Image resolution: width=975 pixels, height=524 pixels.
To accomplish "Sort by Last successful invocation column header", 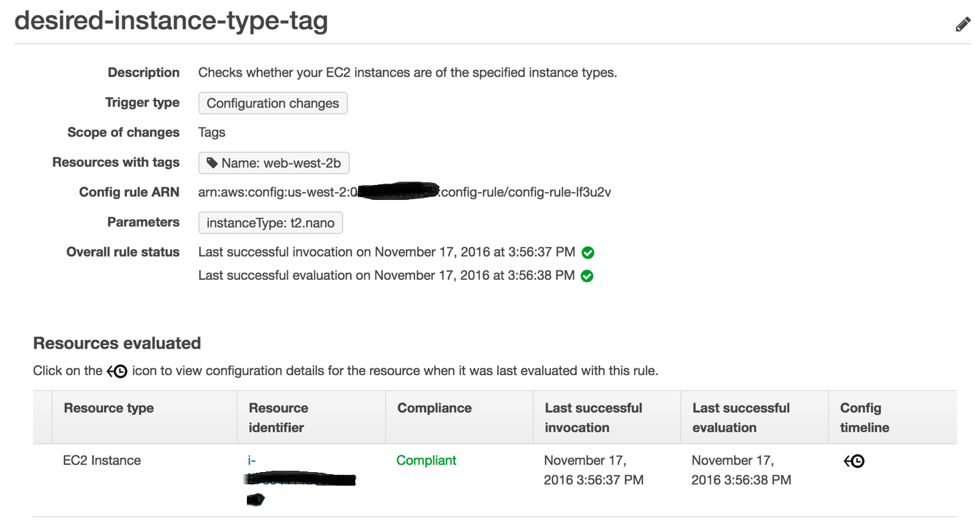I will [593, 417].
